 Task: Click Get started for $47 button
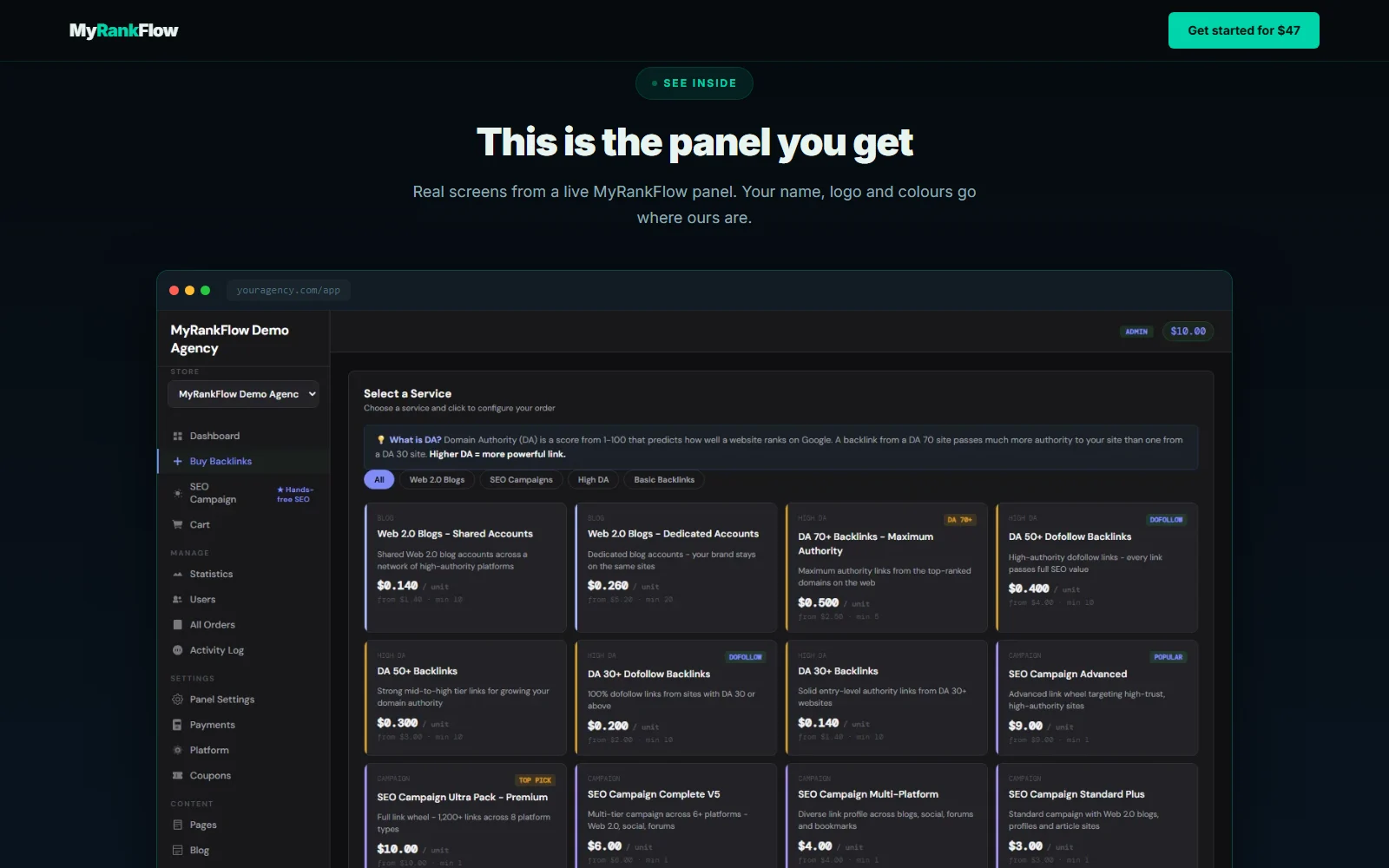1243,30
